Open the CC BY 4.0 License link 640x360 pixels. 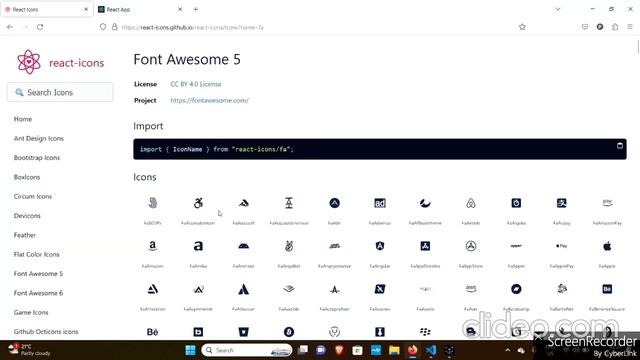196,84
